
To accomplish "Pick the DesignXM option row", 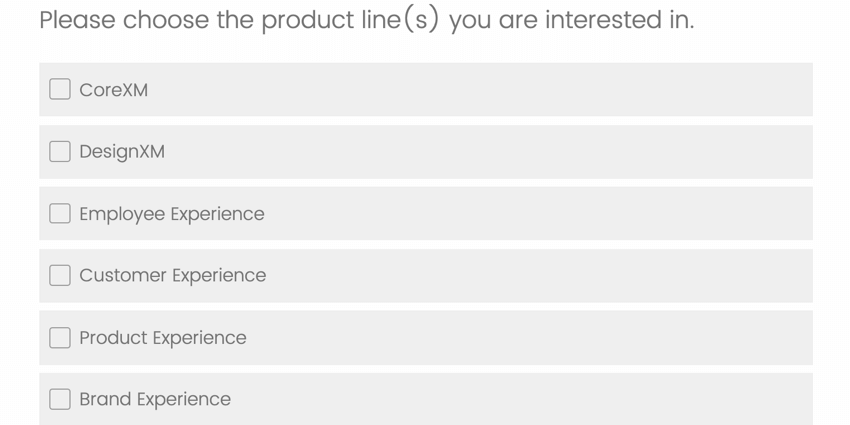I will pos(500,152).
